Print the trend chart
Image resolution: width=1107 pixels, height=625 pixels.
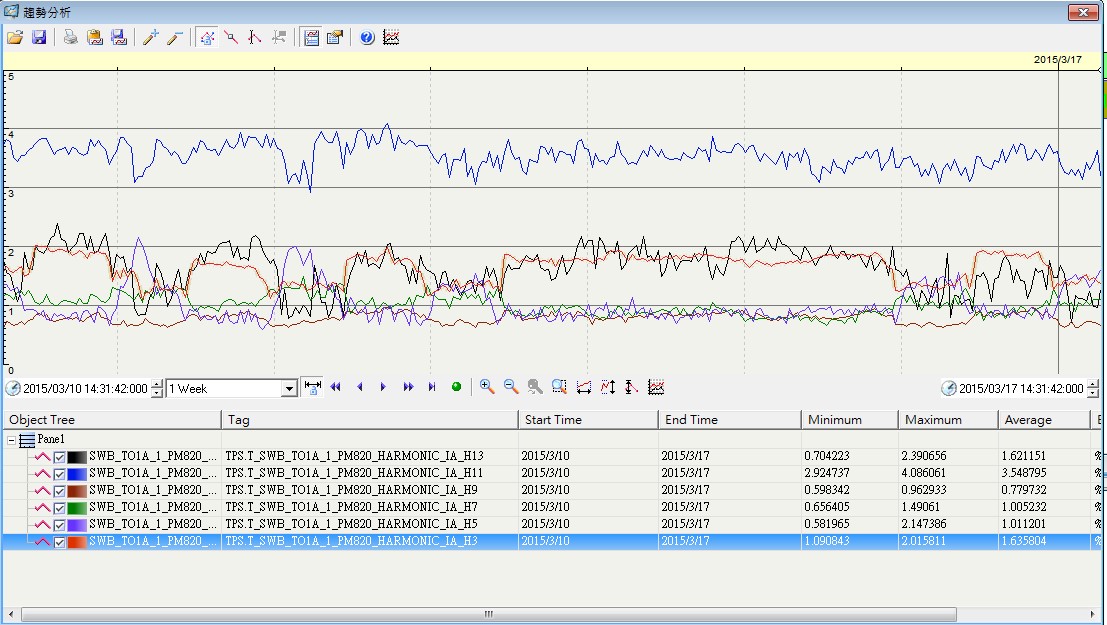coord(70,38)
